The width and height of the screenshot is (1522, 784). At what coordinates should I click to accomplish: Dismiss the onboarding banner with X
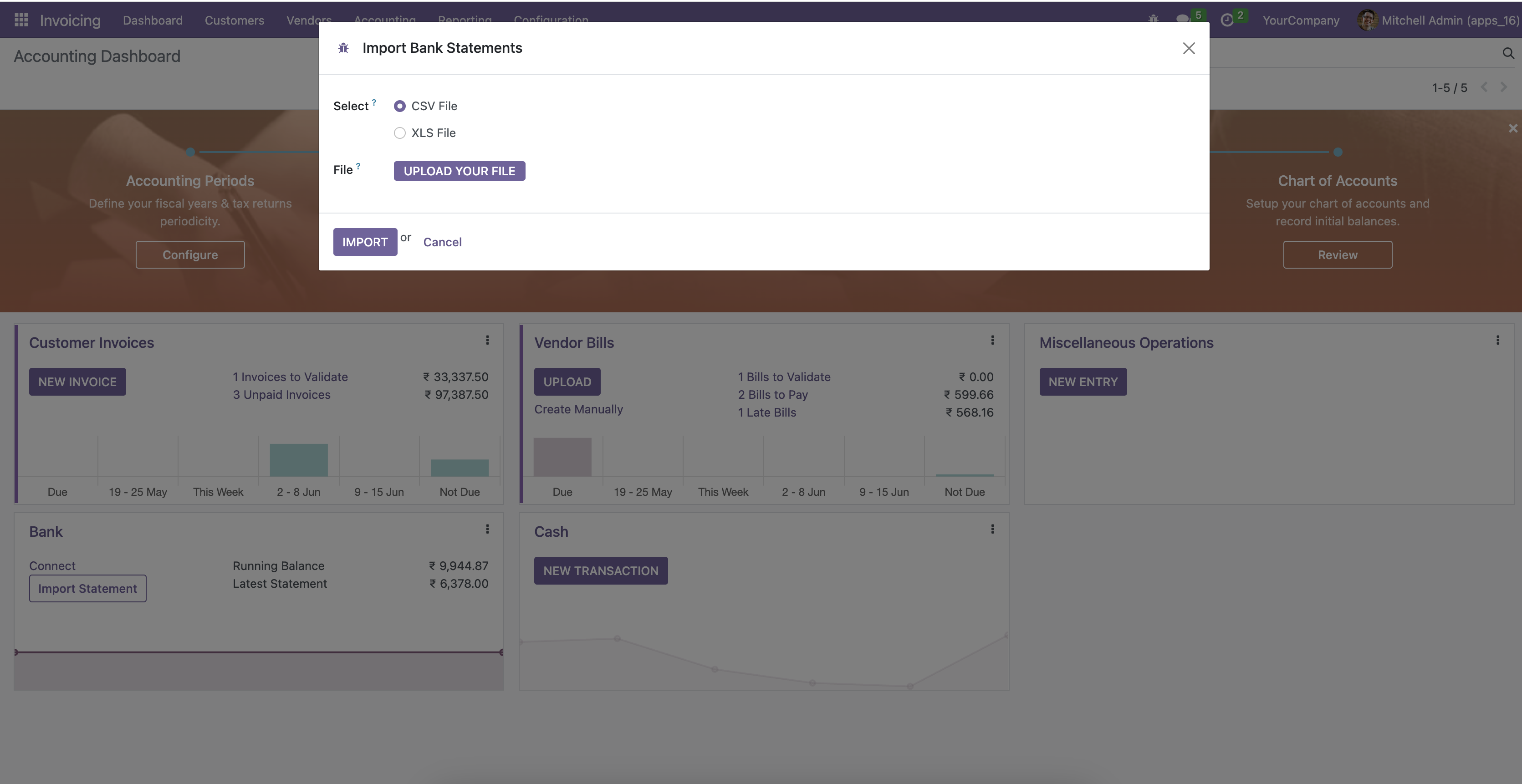click(x=1512, y=128)
